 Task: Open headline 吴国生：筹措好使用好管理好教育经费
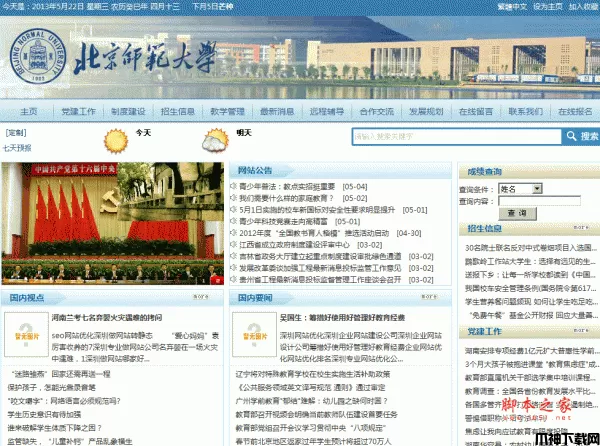[342, 317]
